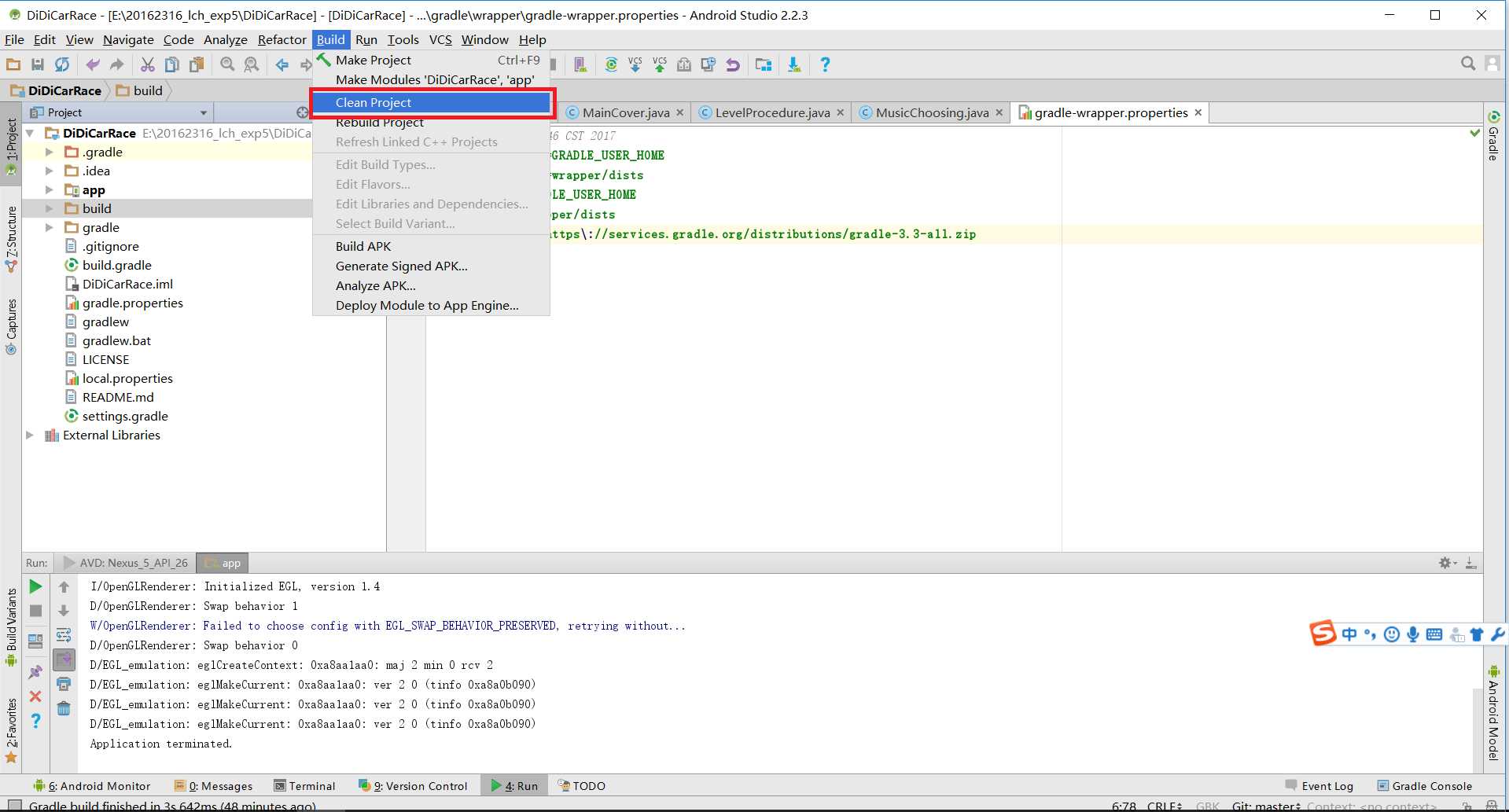The height and width of the screenshot is (812, 1509).
Task: Open the Project Structure toolbar icon
Action: click(763, 64)
